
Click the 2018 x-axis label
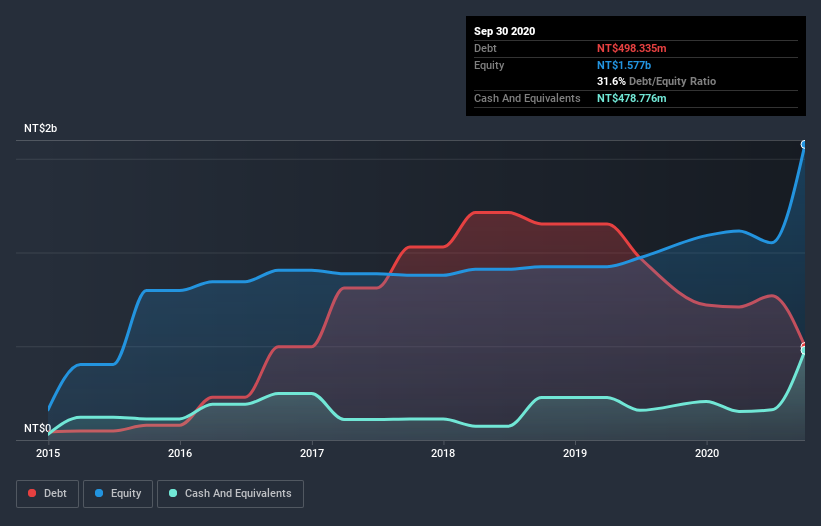443,453
